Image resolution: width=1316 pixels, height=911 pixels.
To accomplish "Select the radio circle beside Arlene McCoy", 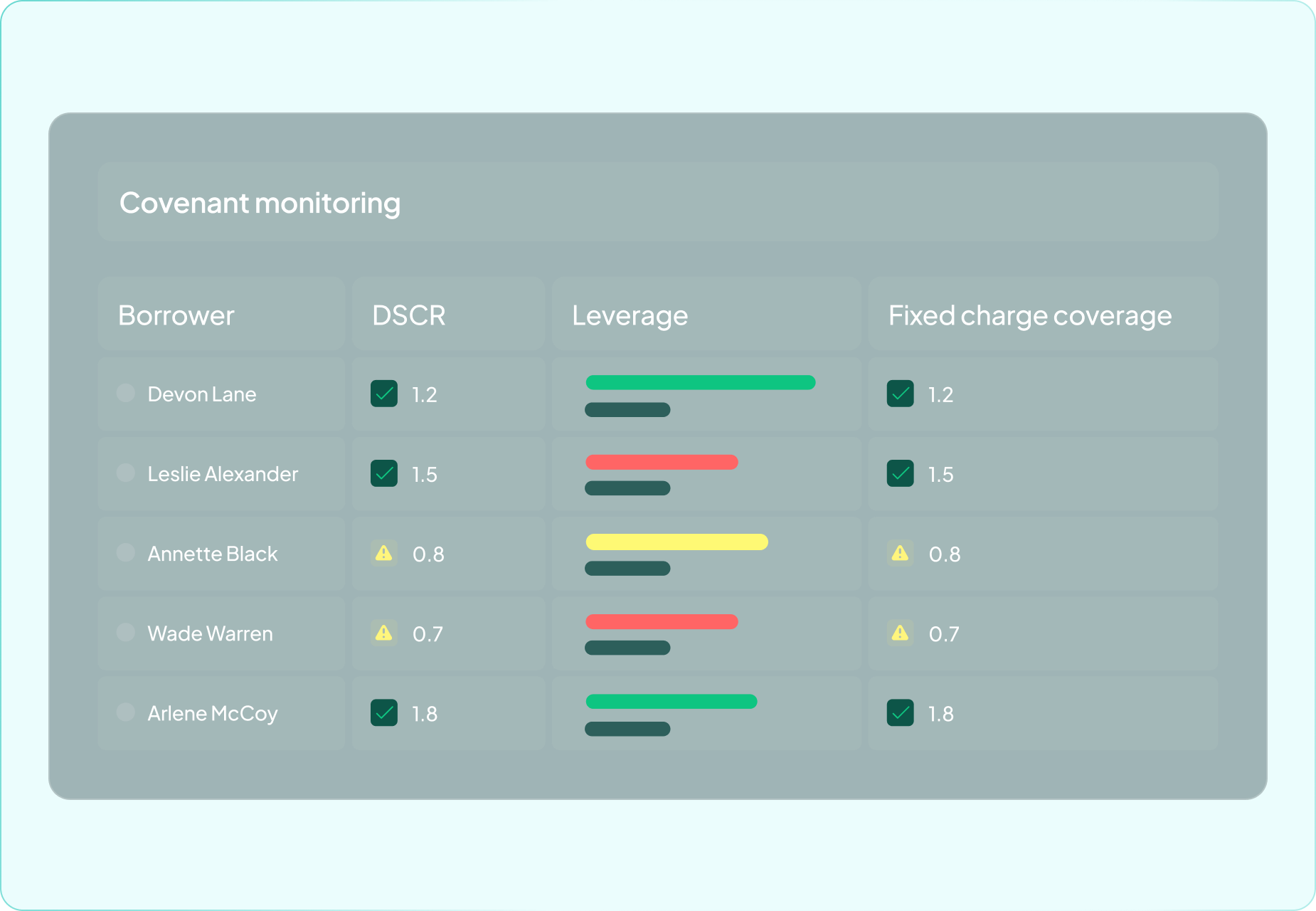I will click(x=126, y=712).
